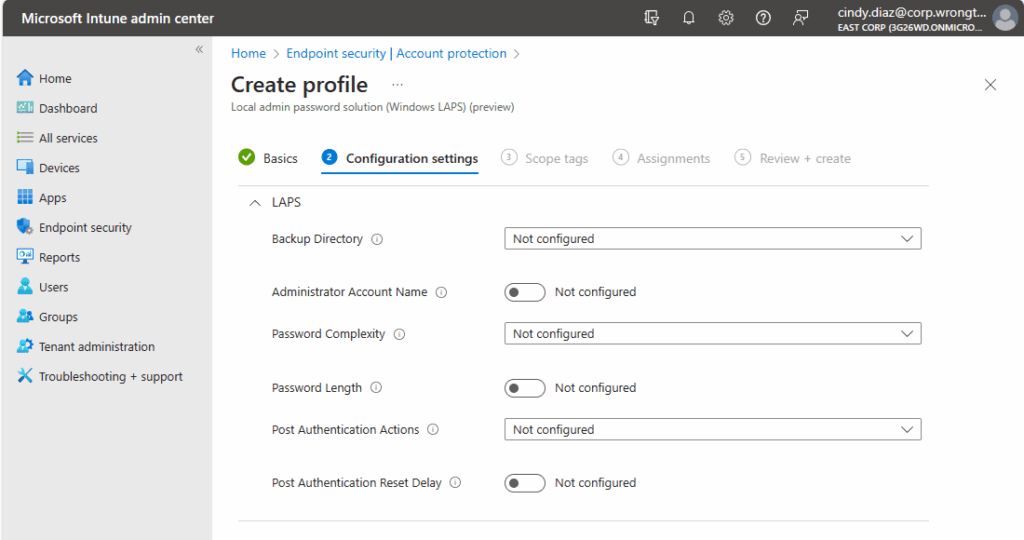Open the settings gear icon
This screenshot has width=1024, height=540.
coord(726,18)
